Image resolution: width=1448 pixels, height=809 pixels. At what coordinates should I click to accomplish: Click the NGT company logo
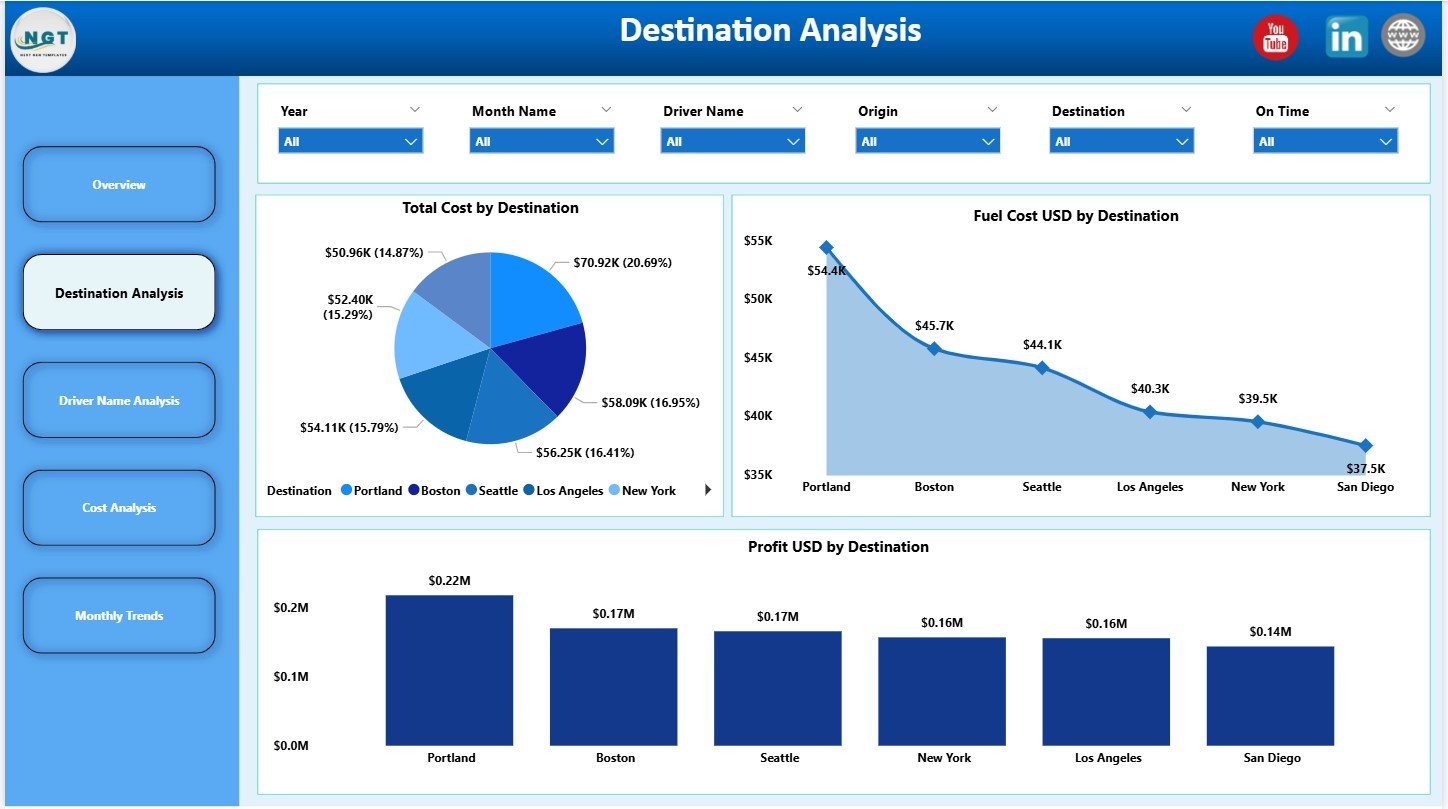pos(42,40)
